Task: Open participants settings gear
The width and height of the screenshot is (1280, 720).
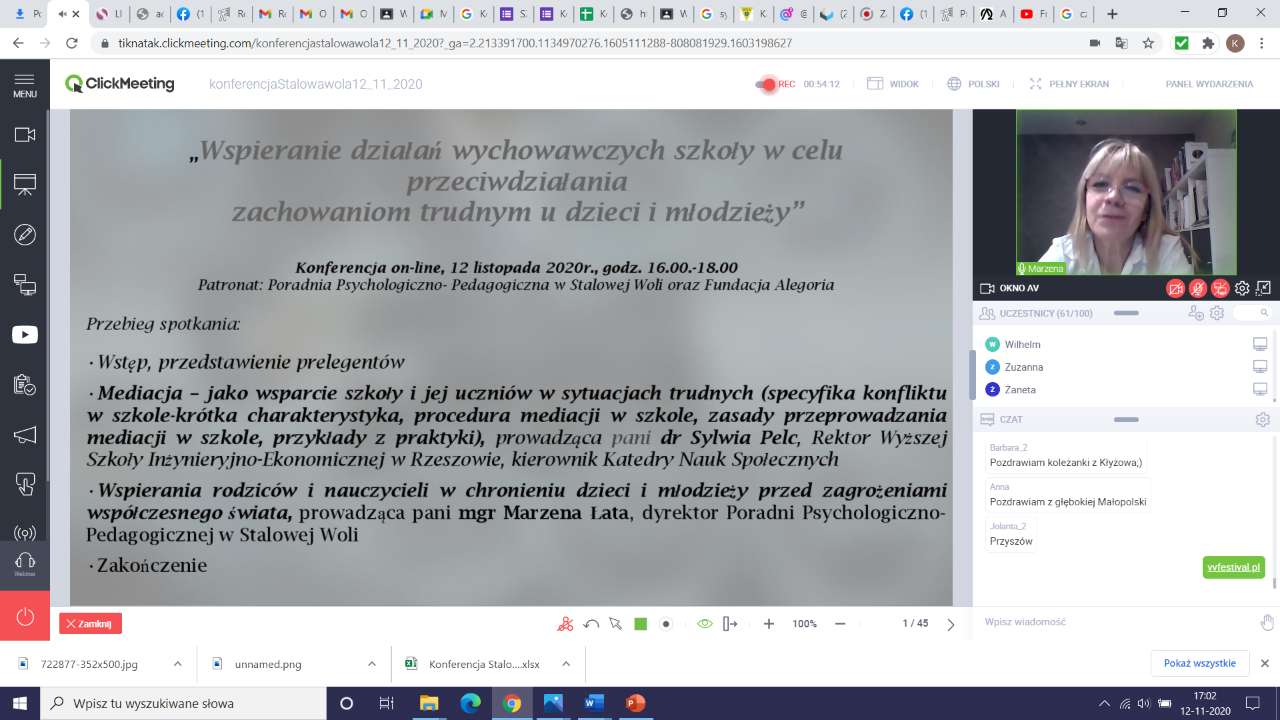Action: [1217, 314]
